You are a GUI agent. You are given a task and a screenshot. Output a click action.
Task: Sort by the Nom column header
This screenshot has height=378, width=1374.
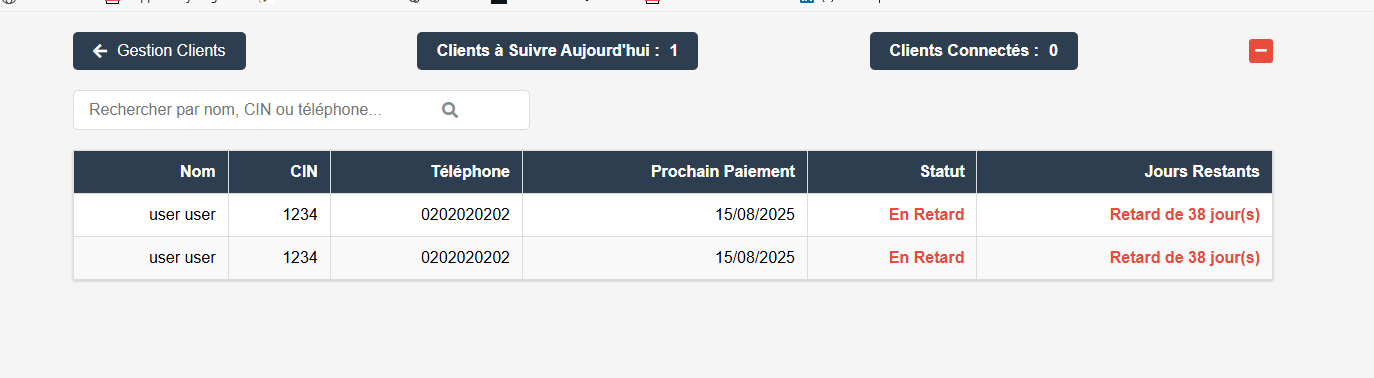click(x=197, y=172)
